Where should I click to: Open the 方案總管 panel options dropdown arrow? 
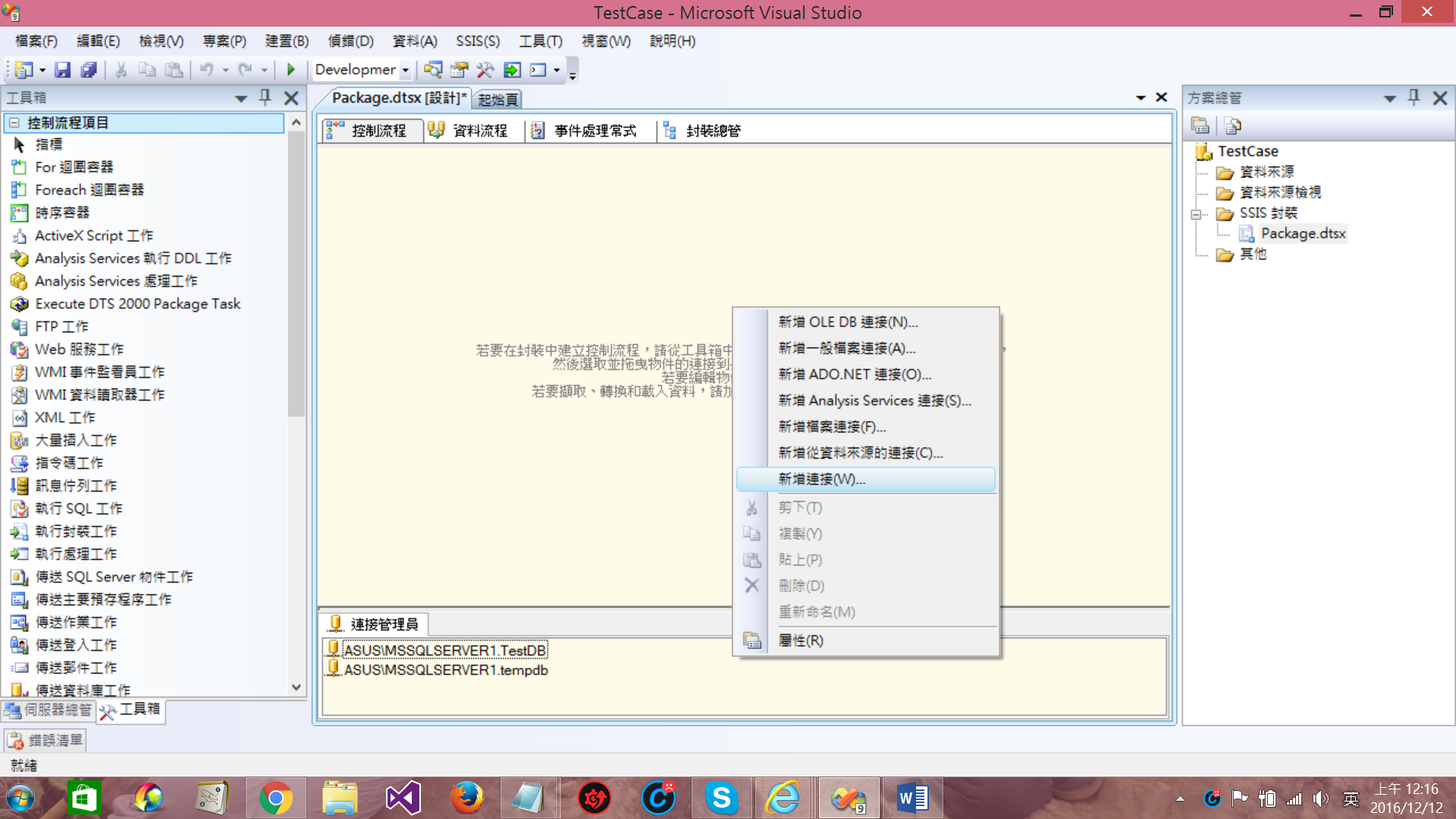[x=1390, y=98]
